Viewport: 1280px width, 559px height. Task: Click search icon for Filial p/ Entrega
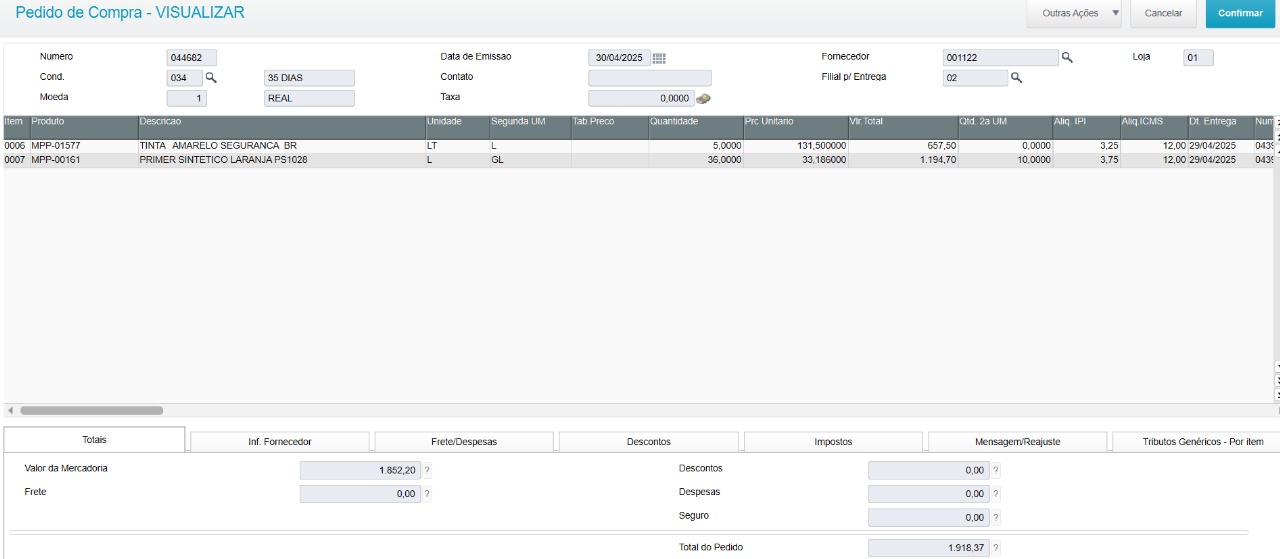(1016, 77)
